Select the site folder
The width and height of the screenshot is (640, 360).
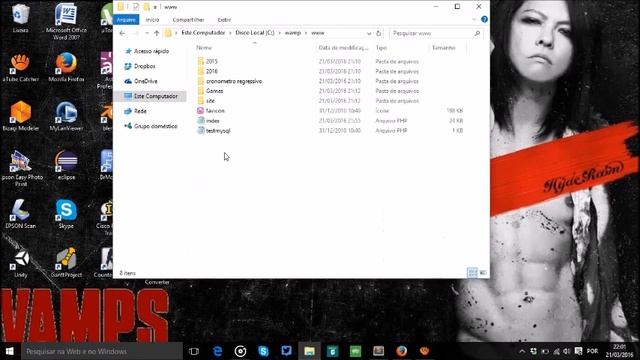pos(210,101)
